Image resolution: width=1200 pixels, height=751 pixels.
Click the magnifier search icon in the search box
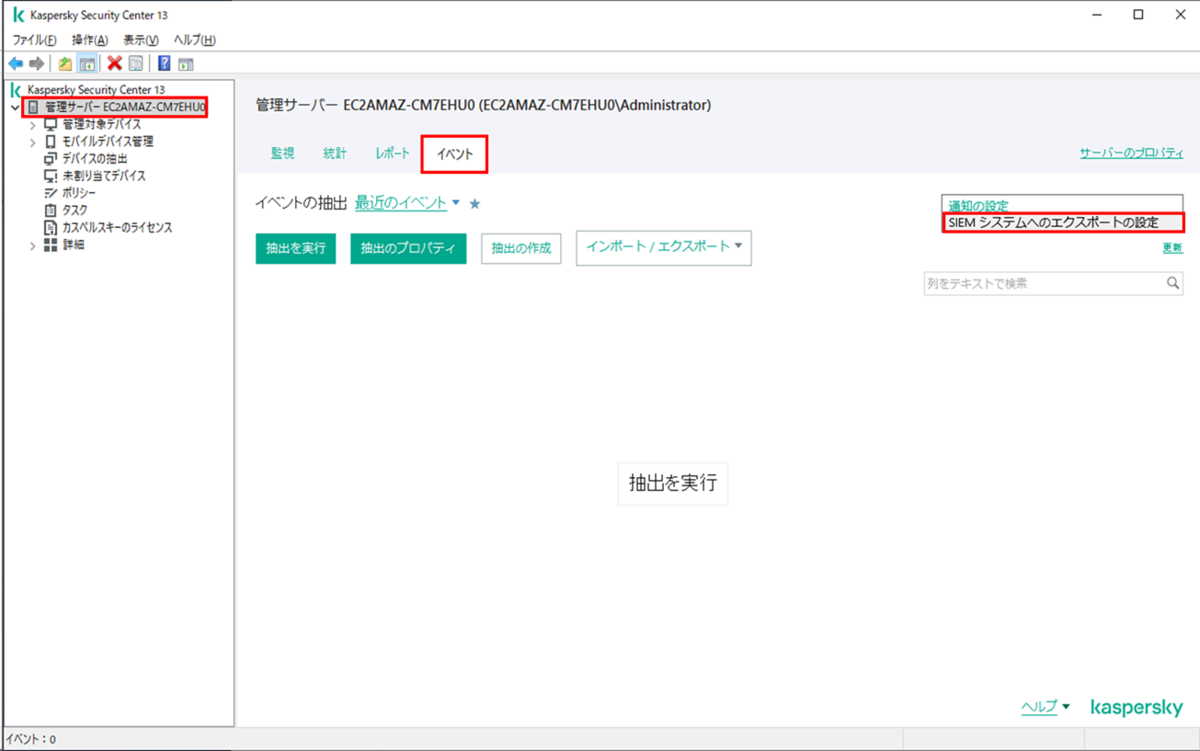tap(1173, 284)
